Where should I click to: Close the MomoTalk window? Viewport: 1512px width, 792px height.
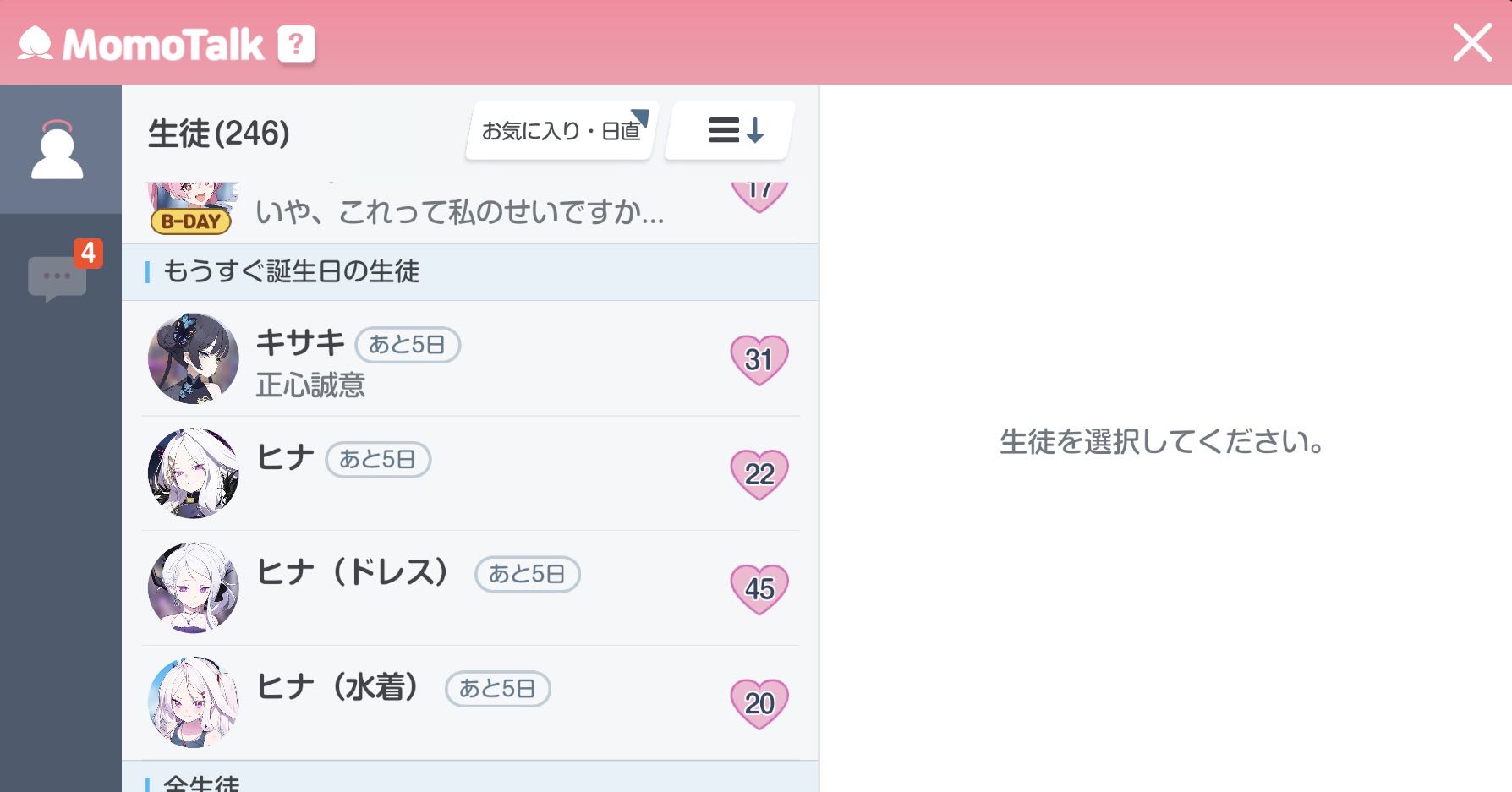(x=1471, y=42)
